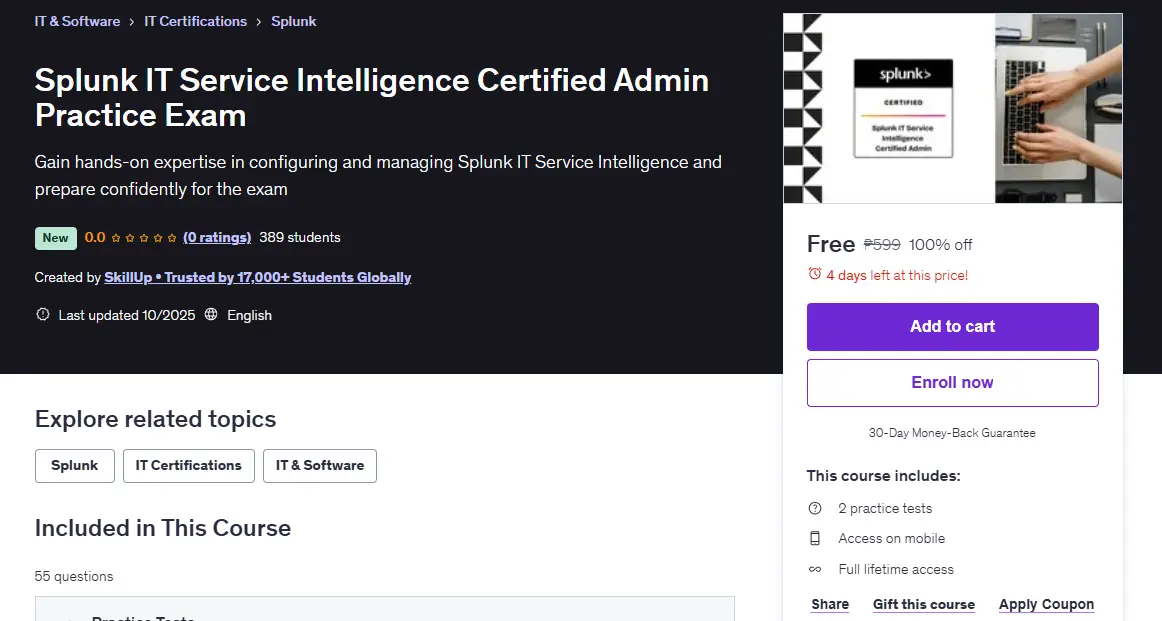The image size is (1162, 621).
Task: Click the 'Full lifetime access' text
Action: coord(896,569)
